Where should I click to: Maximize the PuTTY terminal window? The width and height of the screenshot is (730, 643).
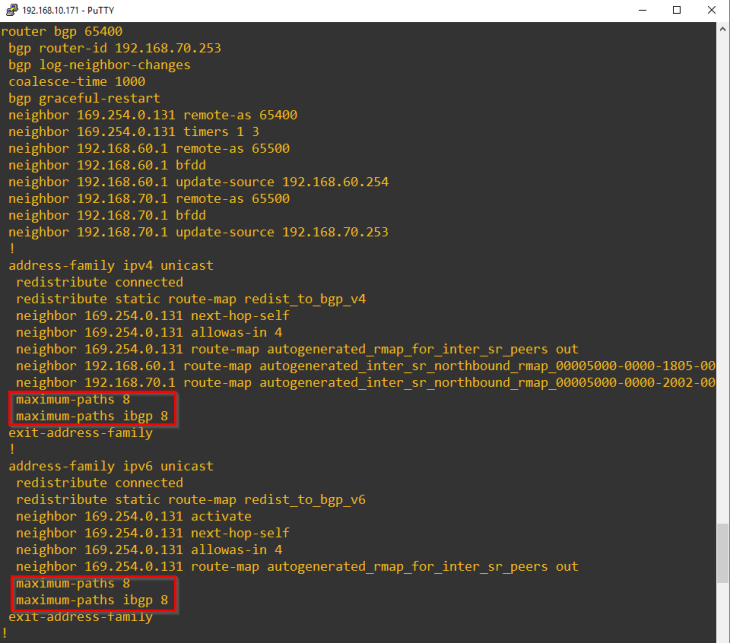(677, 10)
